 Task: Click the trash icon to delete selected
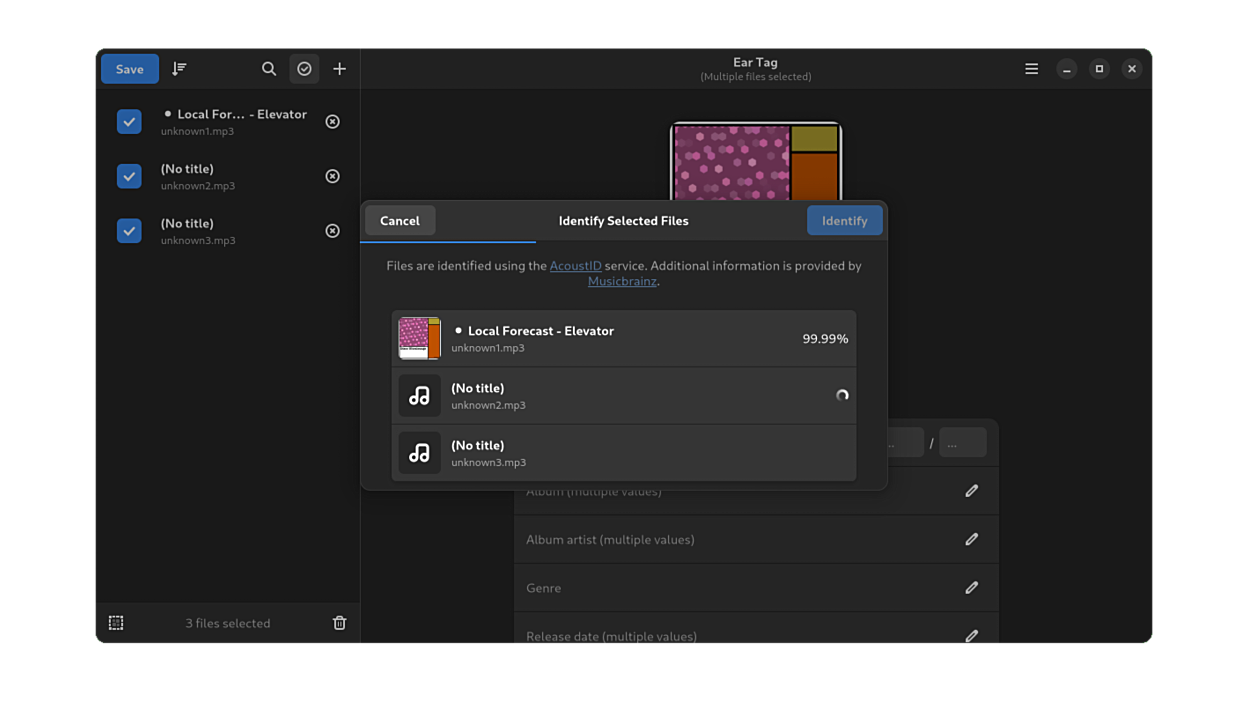click(x=339, y=623)
